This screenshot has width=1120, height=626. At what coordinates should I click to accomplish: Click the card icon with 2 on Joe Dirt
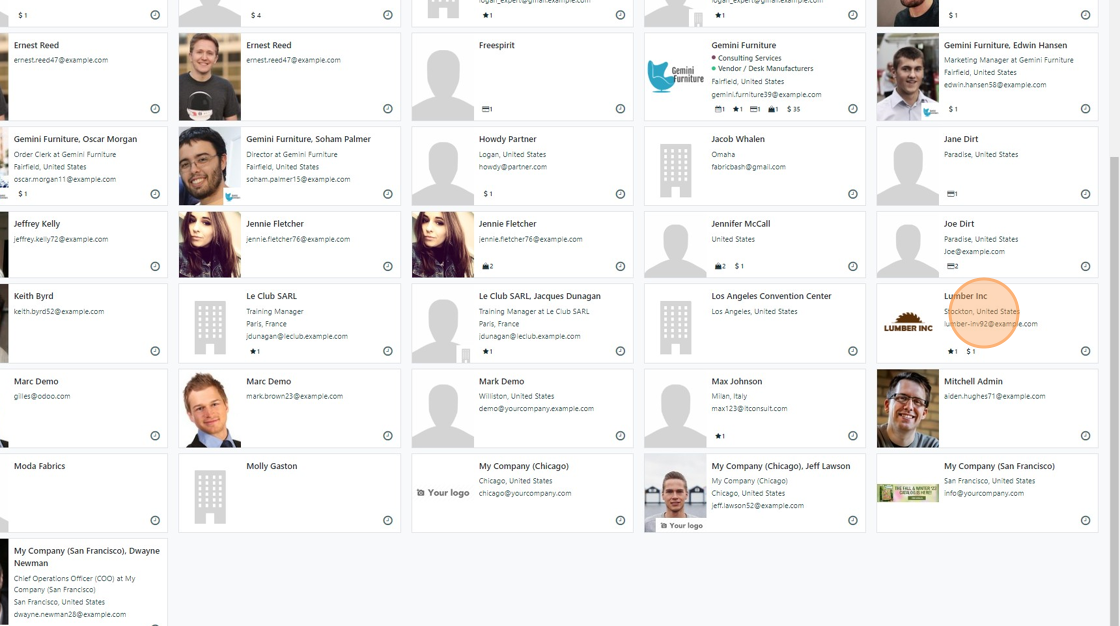click(x=952, y=266)
